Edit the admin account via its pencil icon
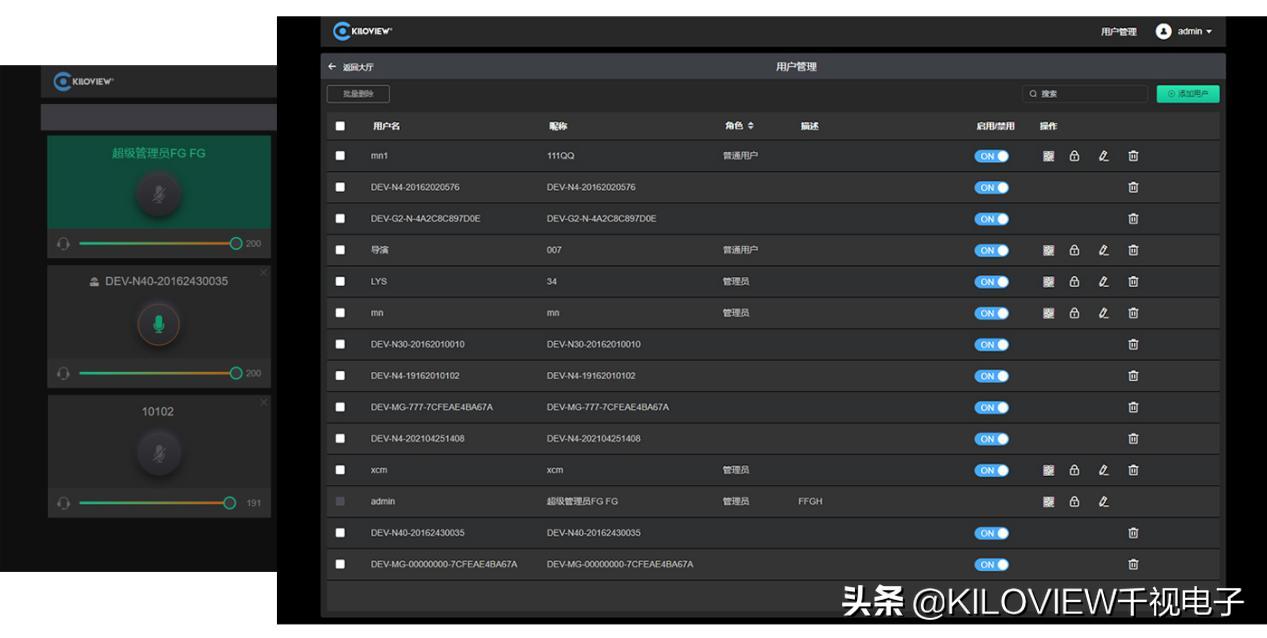Viewport: 1267px width, 638px height. [1103, 501]
